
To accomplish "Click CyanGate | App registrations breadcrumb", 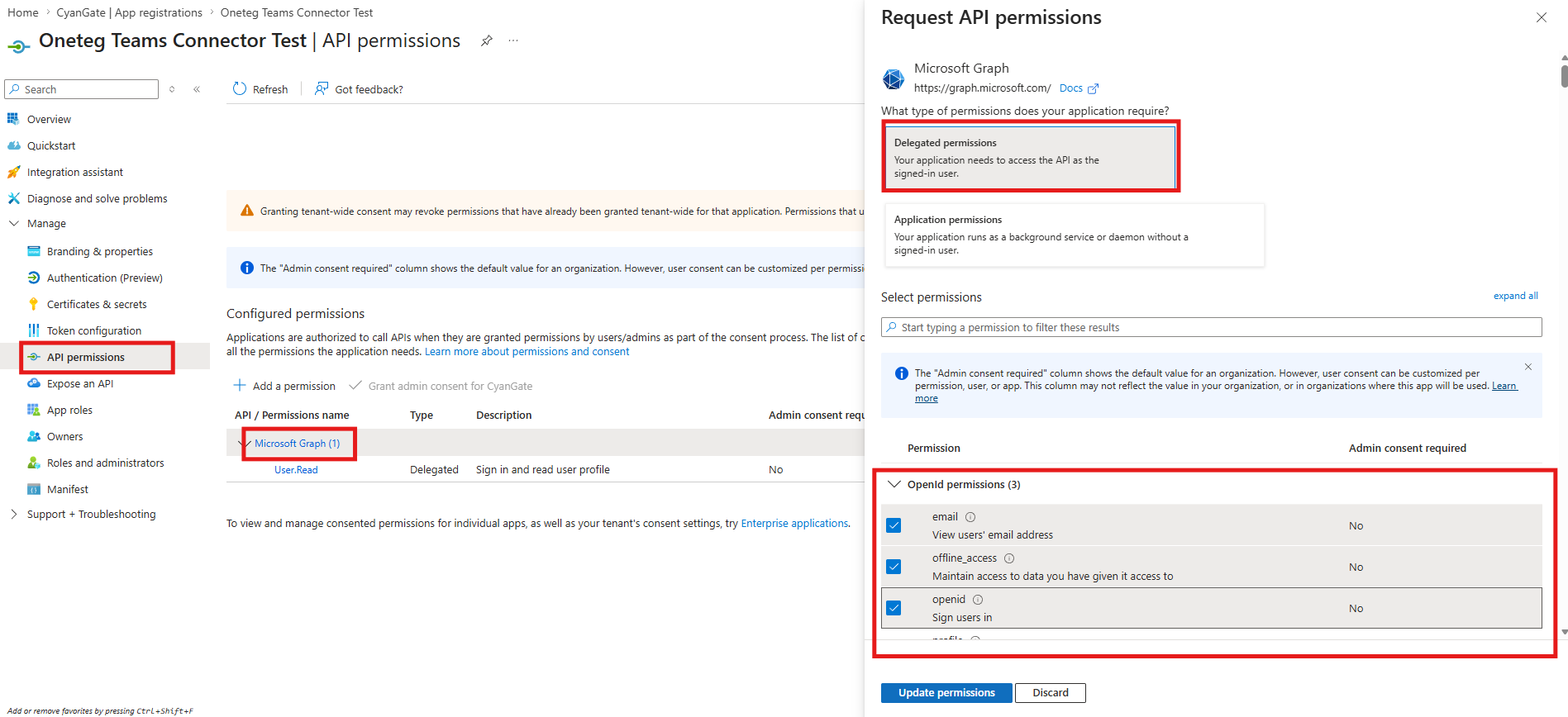I will [130, 12].
